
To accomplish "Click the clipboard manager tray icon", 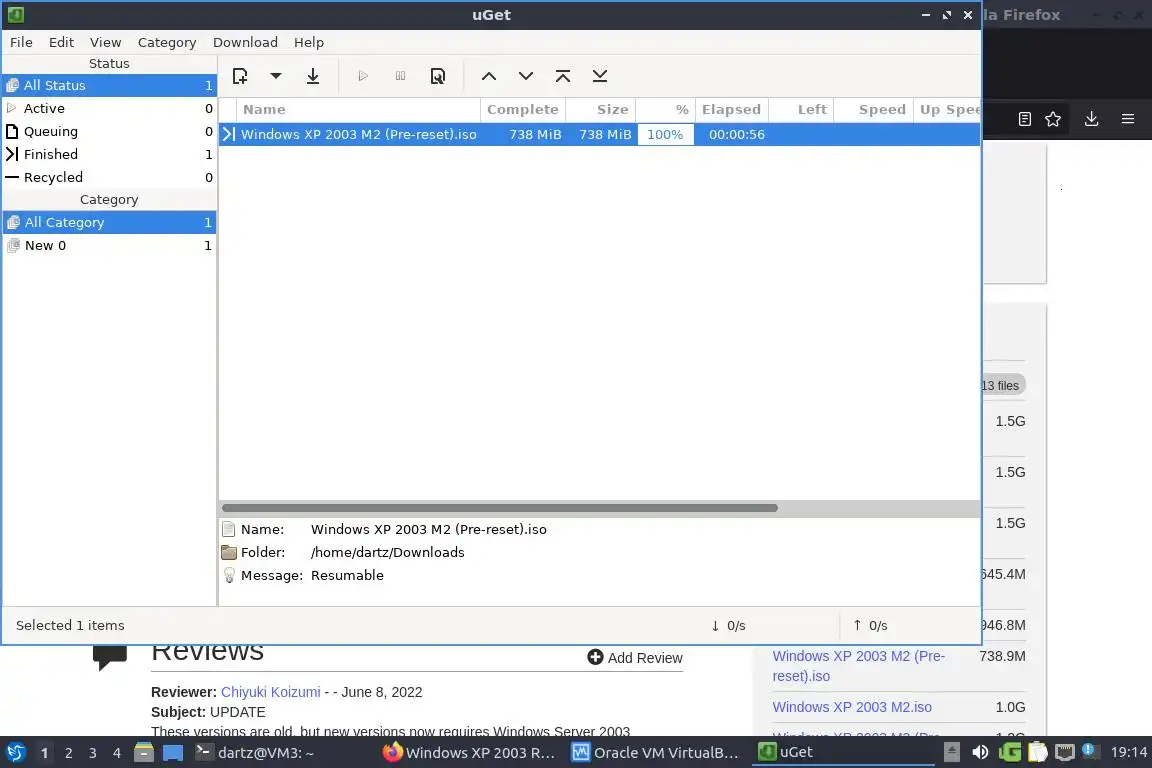I will [x=1037, y=753].
